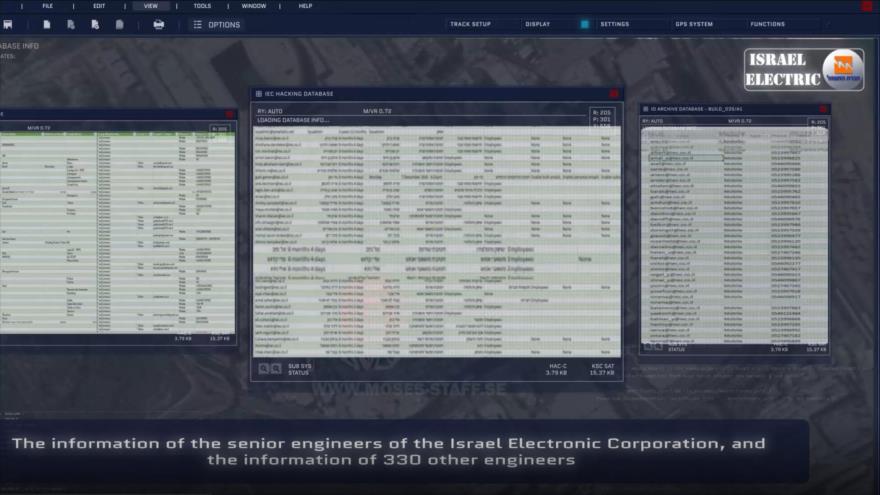Open SETTINGS in the top bar
Screen dimensions: 880x495
pyautogui.click(x=615, y=24)
